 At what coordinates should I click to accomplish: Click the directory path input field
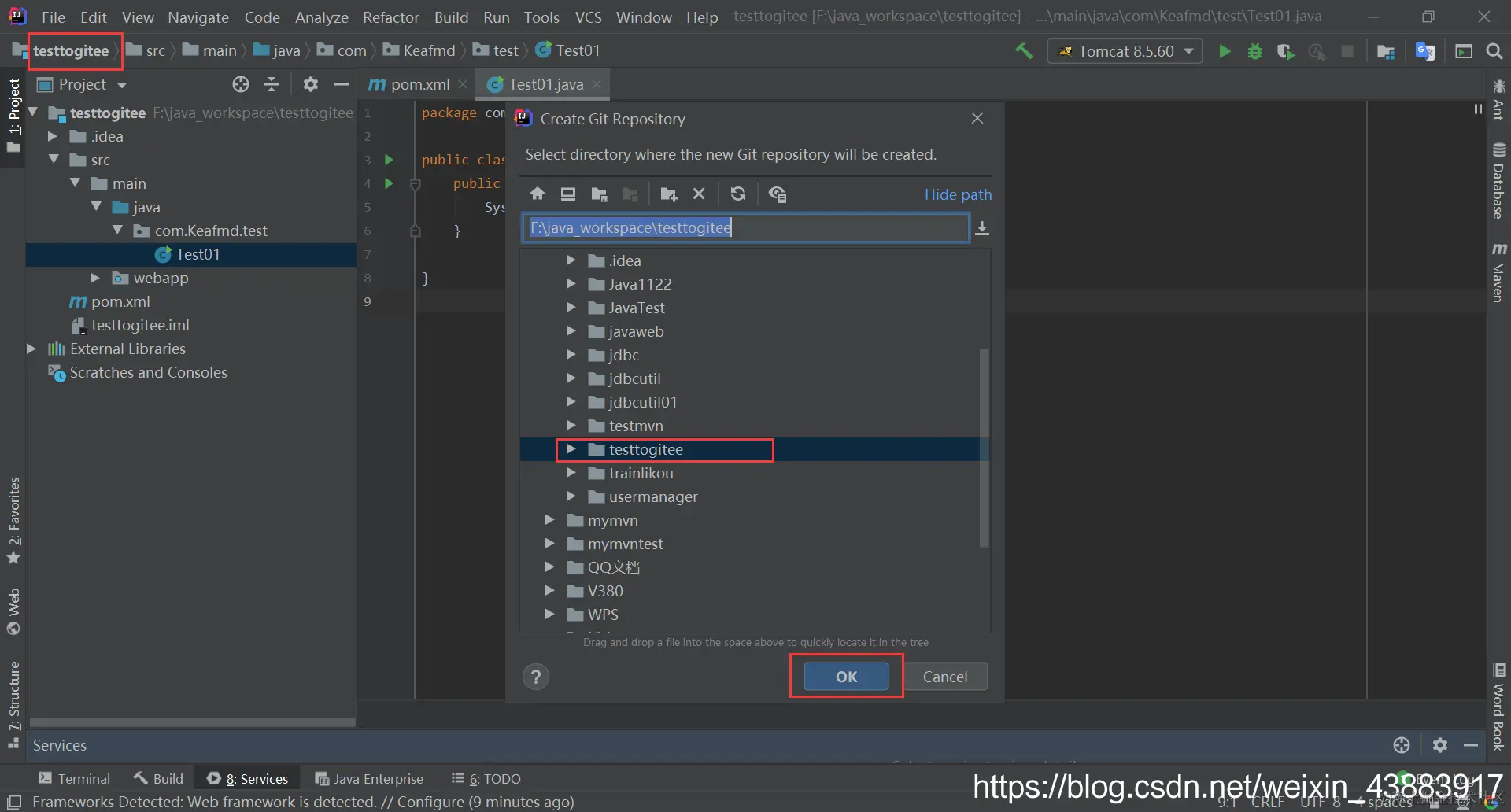coord(745,228)
